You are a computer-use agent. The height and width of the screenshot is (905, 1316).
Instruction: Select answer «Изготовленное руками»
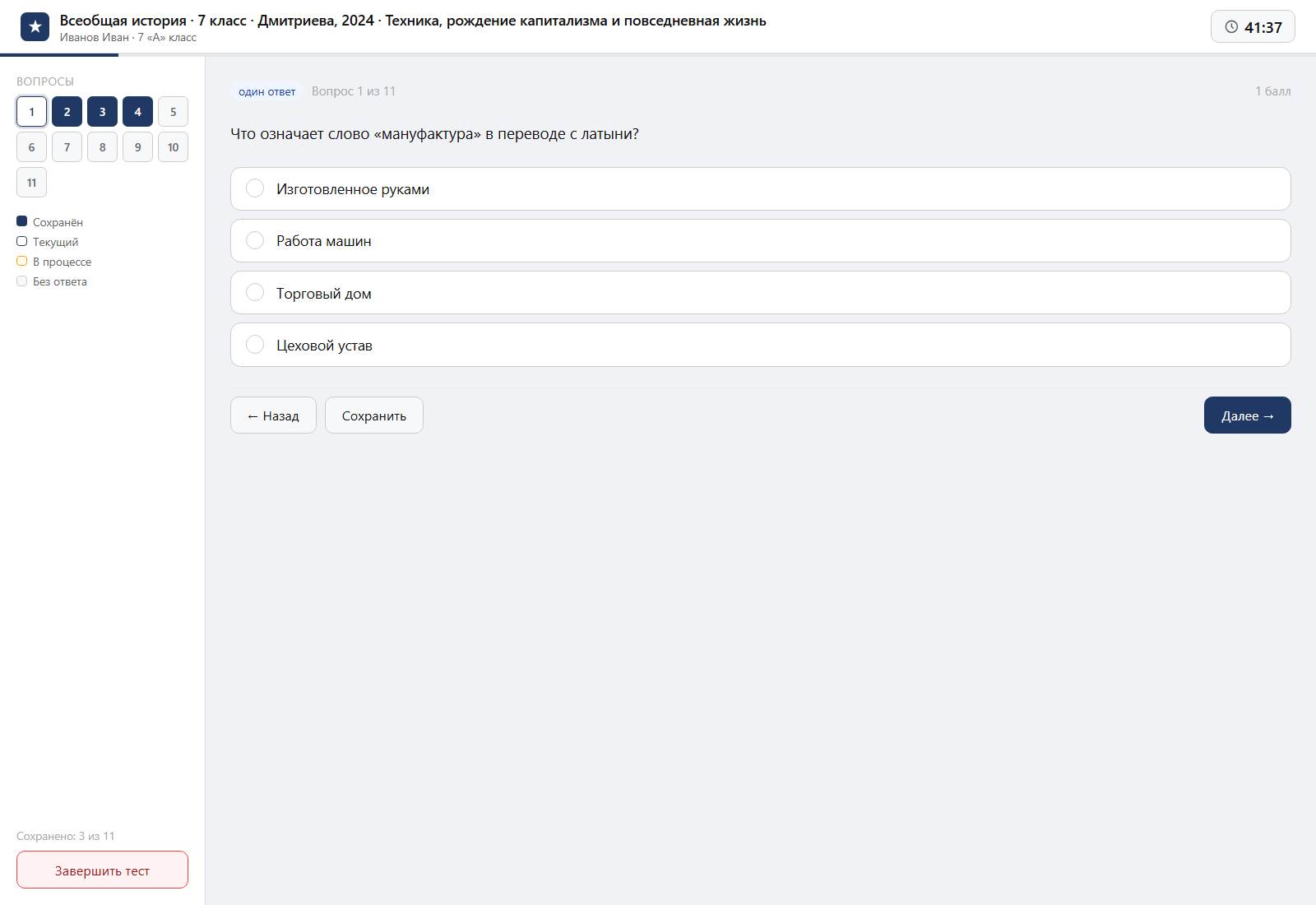[760, 188]
